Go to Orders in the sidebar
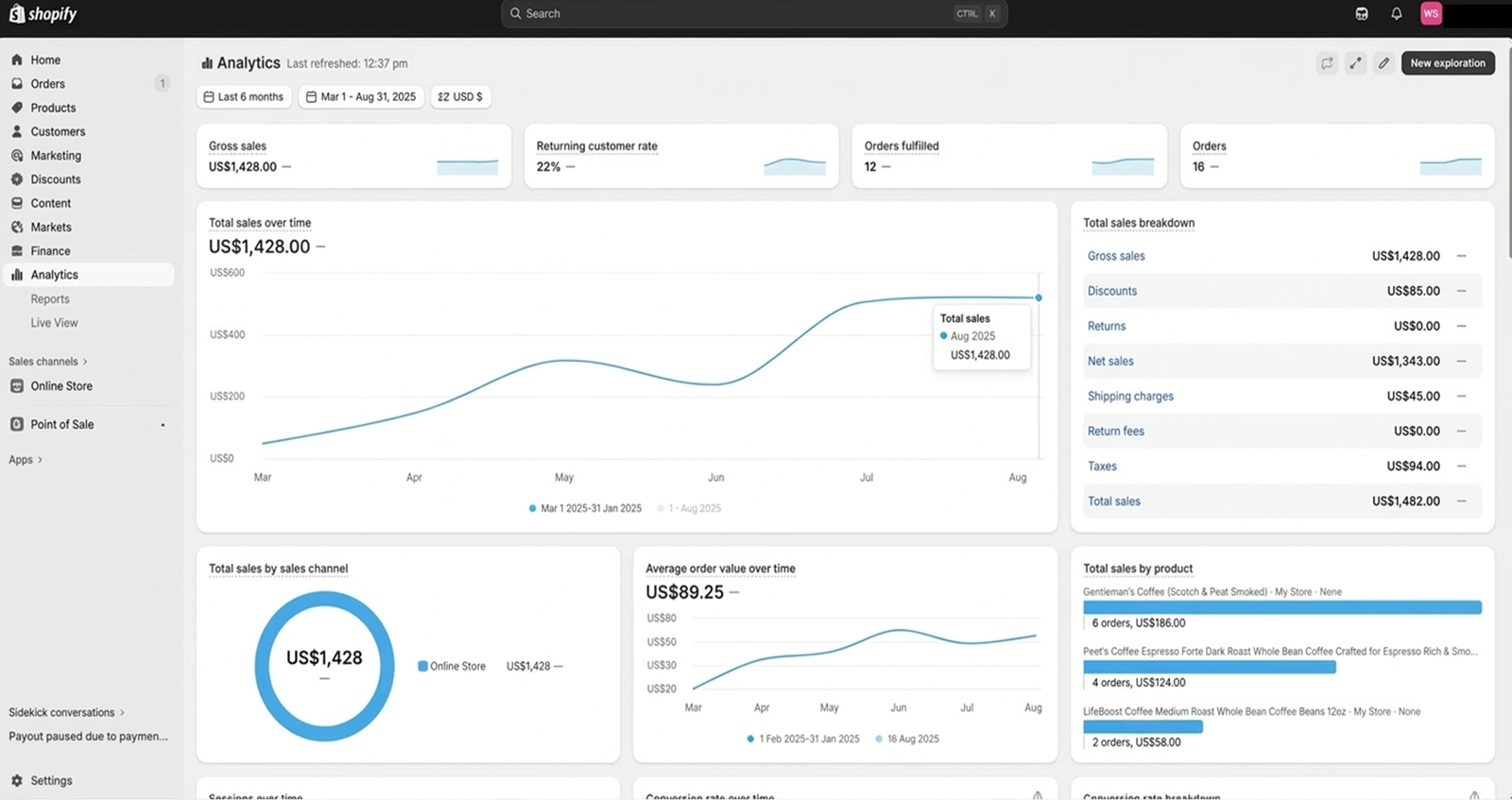Image resolution: width=1512 pixels, height=800 pixels. [x=47, y=84]
